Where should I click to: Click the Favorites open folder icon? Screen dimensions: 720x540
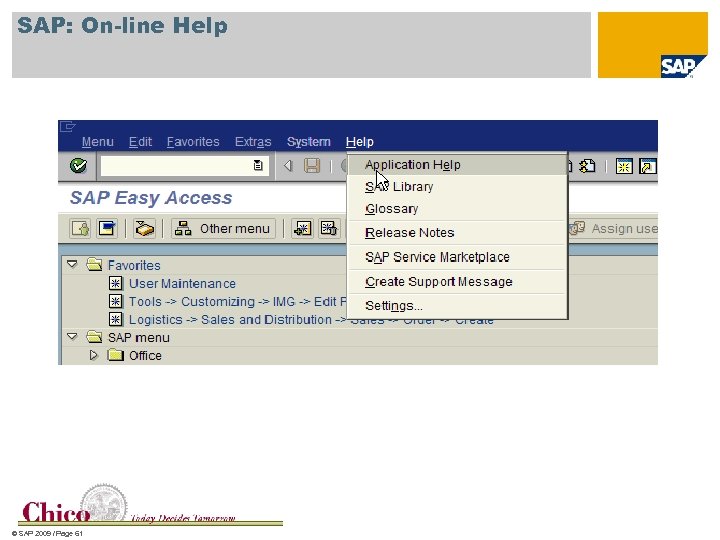coord(94,264)
